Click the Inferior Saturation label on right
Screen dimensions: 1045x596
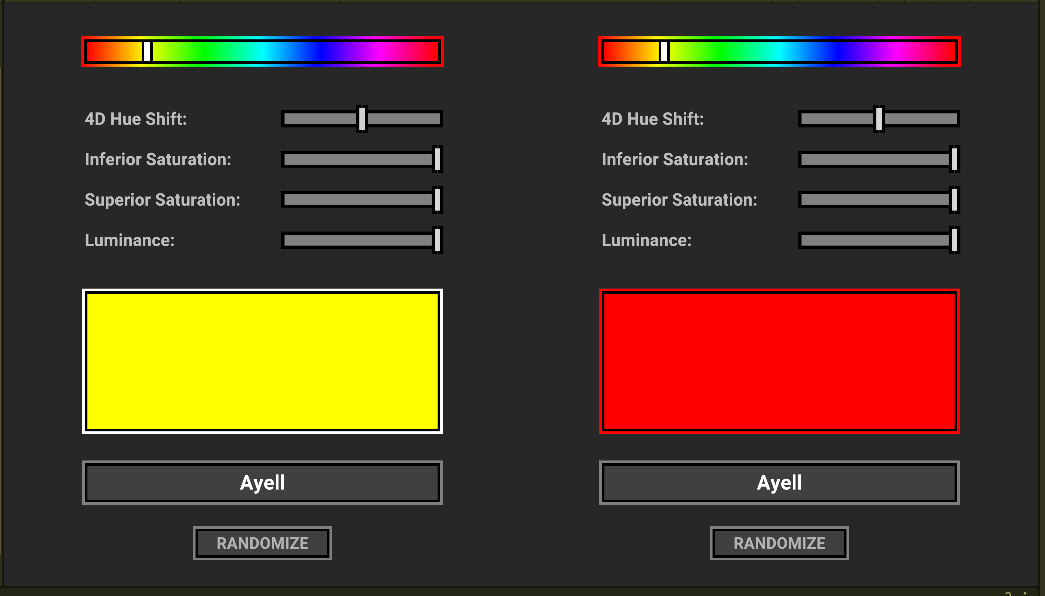click(674, 159)
